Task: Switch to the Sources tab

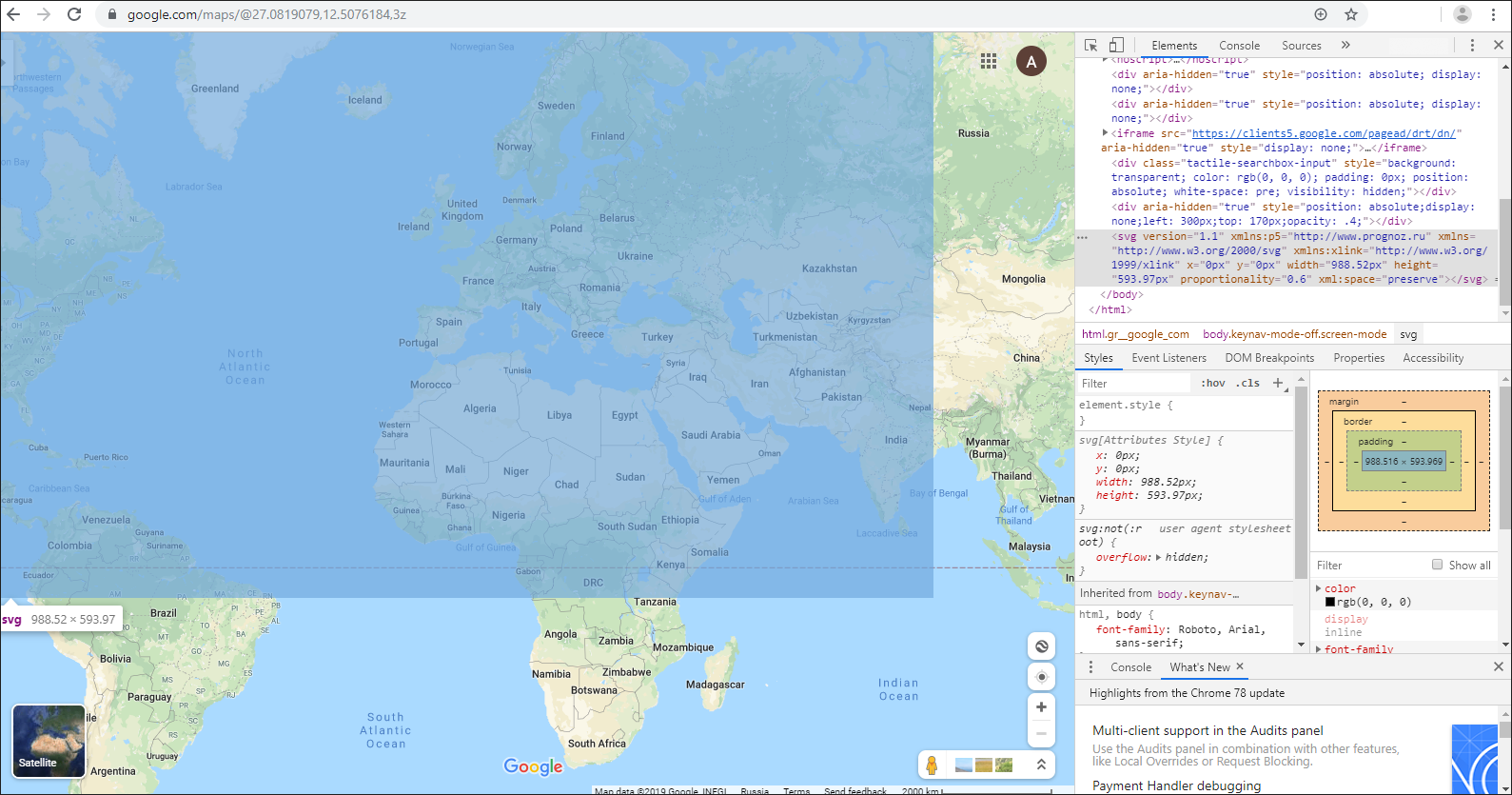Action: pos(1301,45)
